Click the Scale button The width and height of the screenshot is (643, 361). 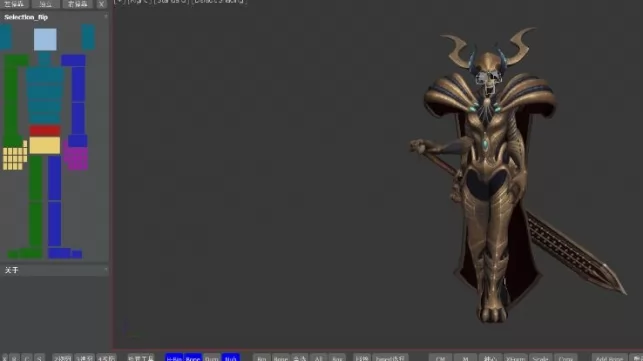540,358
